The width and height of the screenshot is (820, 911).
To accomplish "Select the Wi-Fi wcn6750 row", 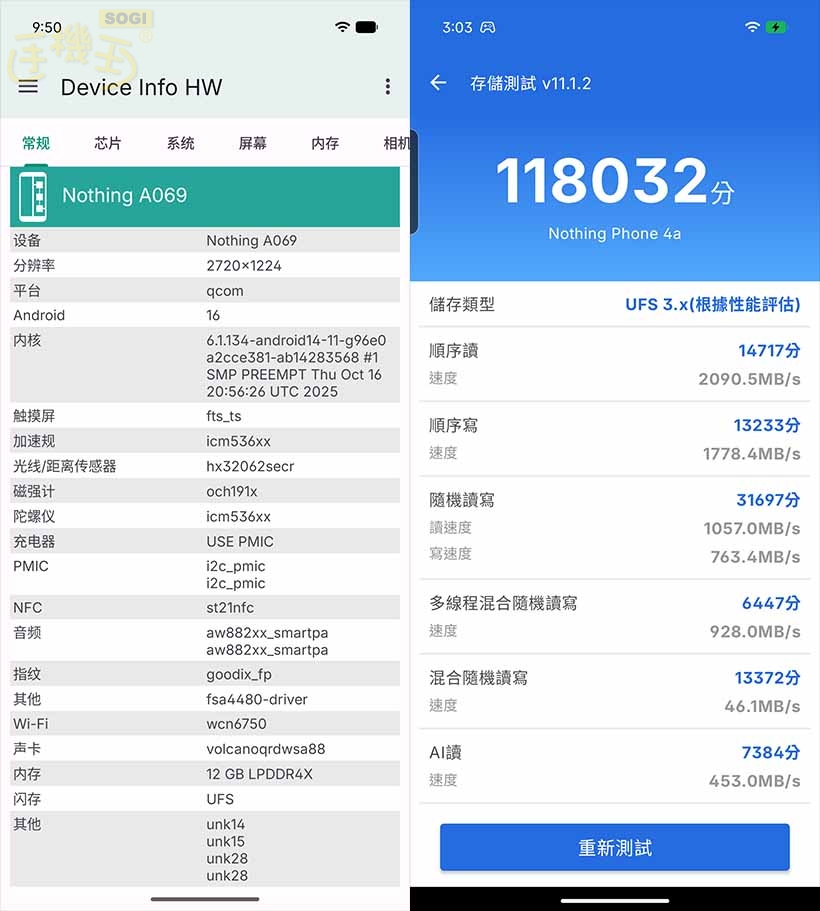I will pos(205,724).
